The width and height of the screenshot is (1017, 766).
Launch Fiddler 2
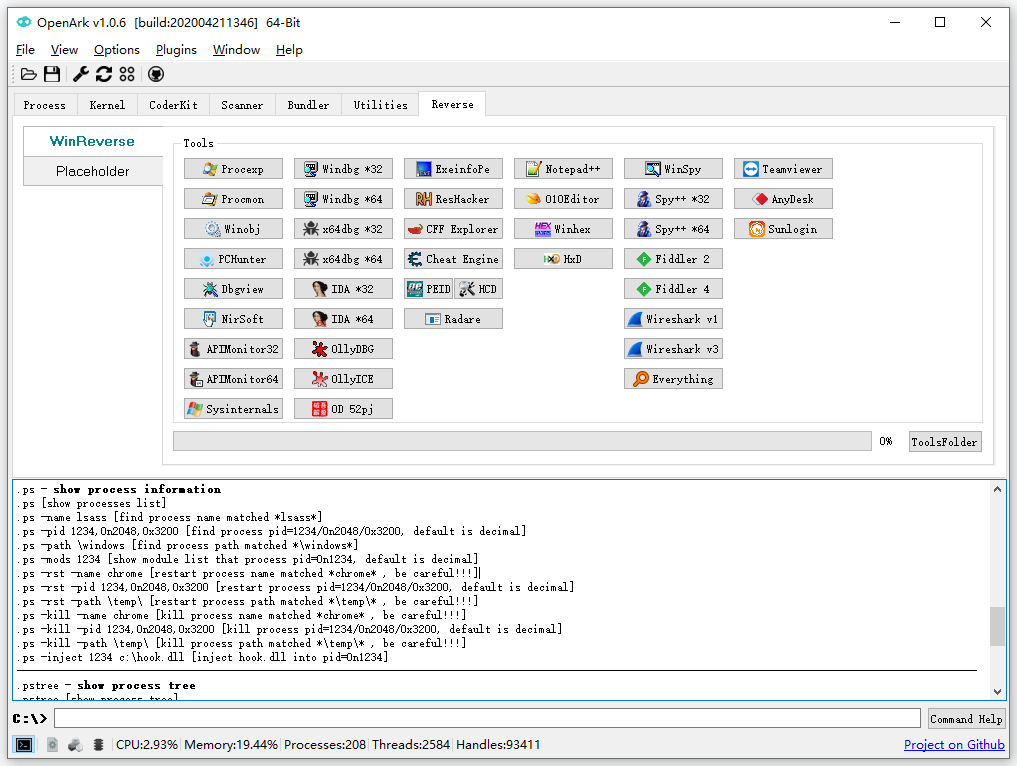point(673,259)
